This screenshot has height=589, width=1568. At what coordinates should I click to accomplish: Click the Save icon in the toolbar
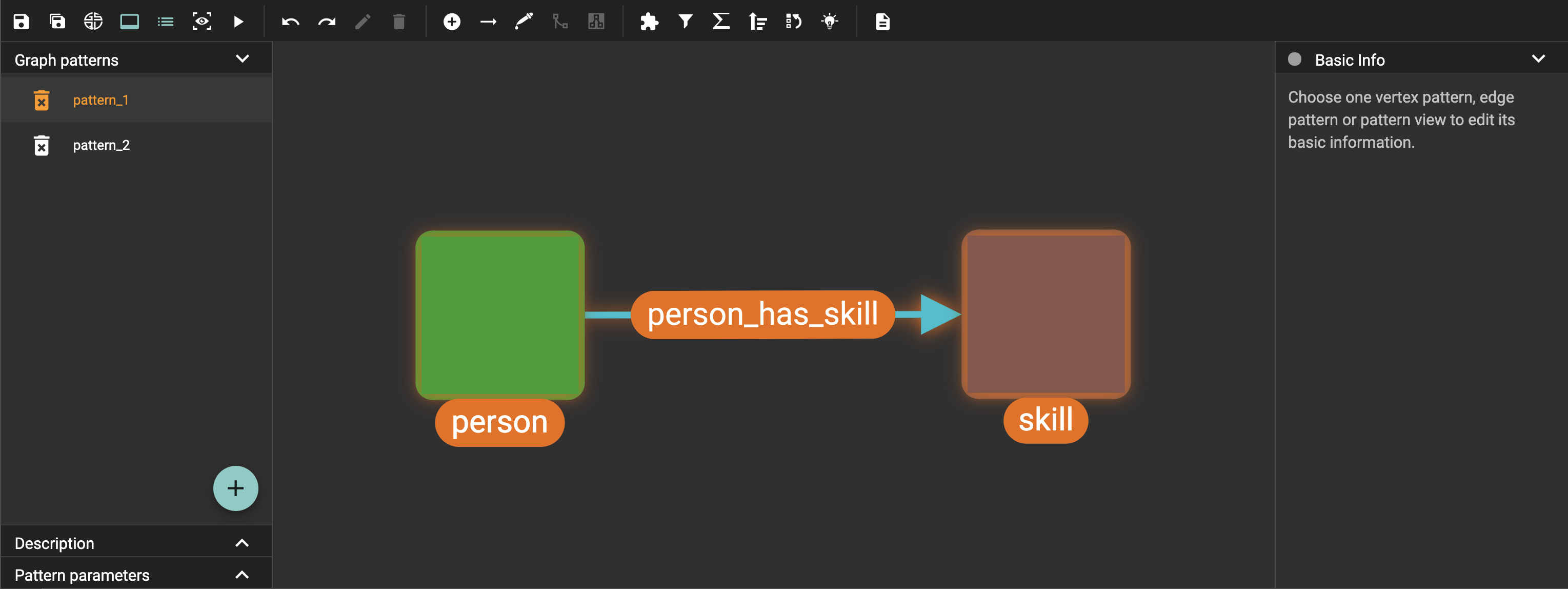click(x=22, y=22)
